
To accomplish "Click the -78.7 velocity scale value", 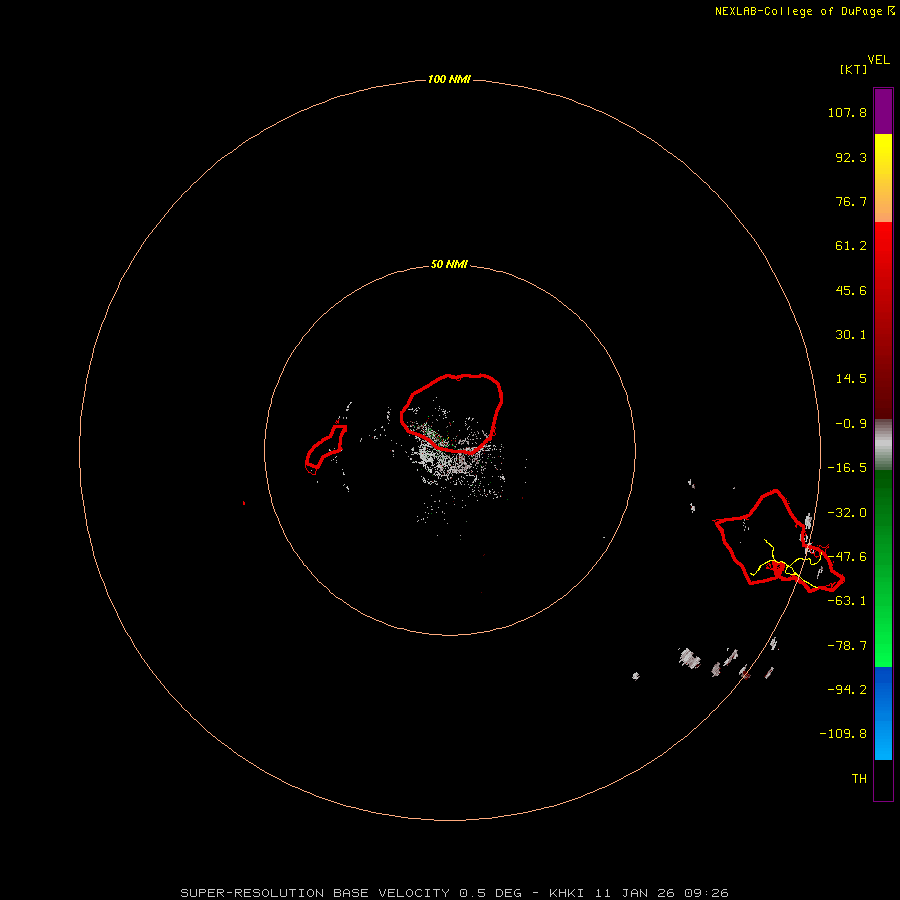I will tap(847, 646).
